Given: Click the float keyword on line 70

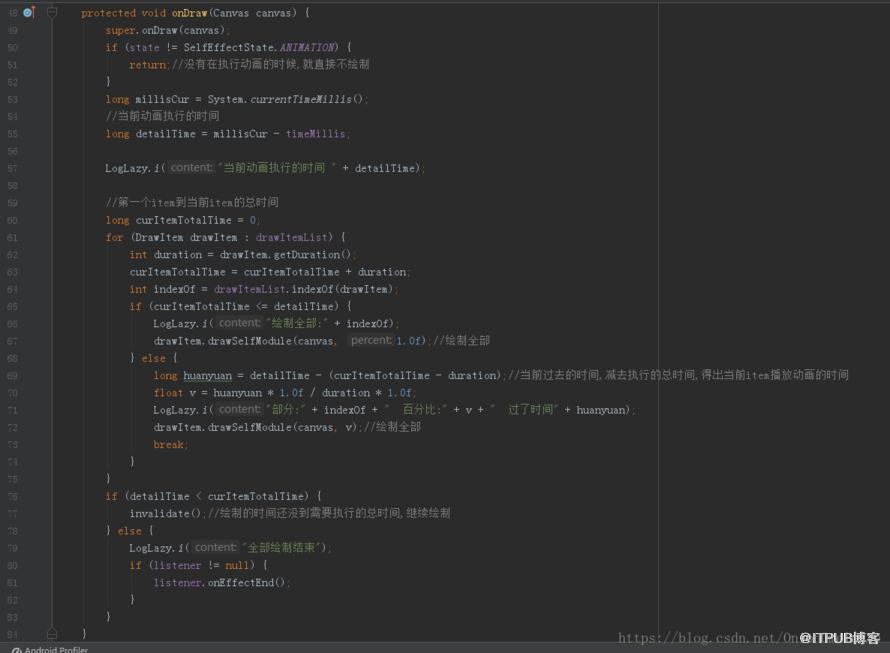Looking at the screenshot, I should click(168, 393).
